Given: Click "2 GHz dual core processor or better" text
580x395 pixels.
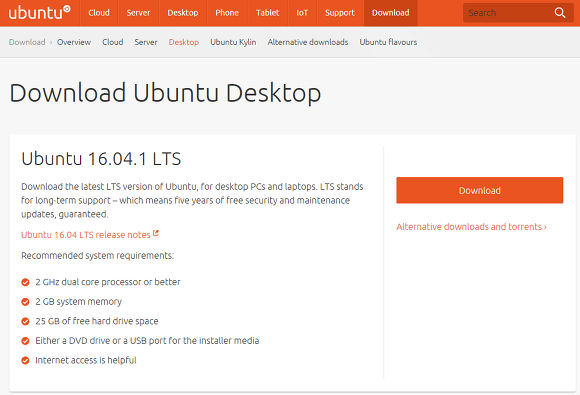Looking at the screenshot, I should (x=108, y=282).
